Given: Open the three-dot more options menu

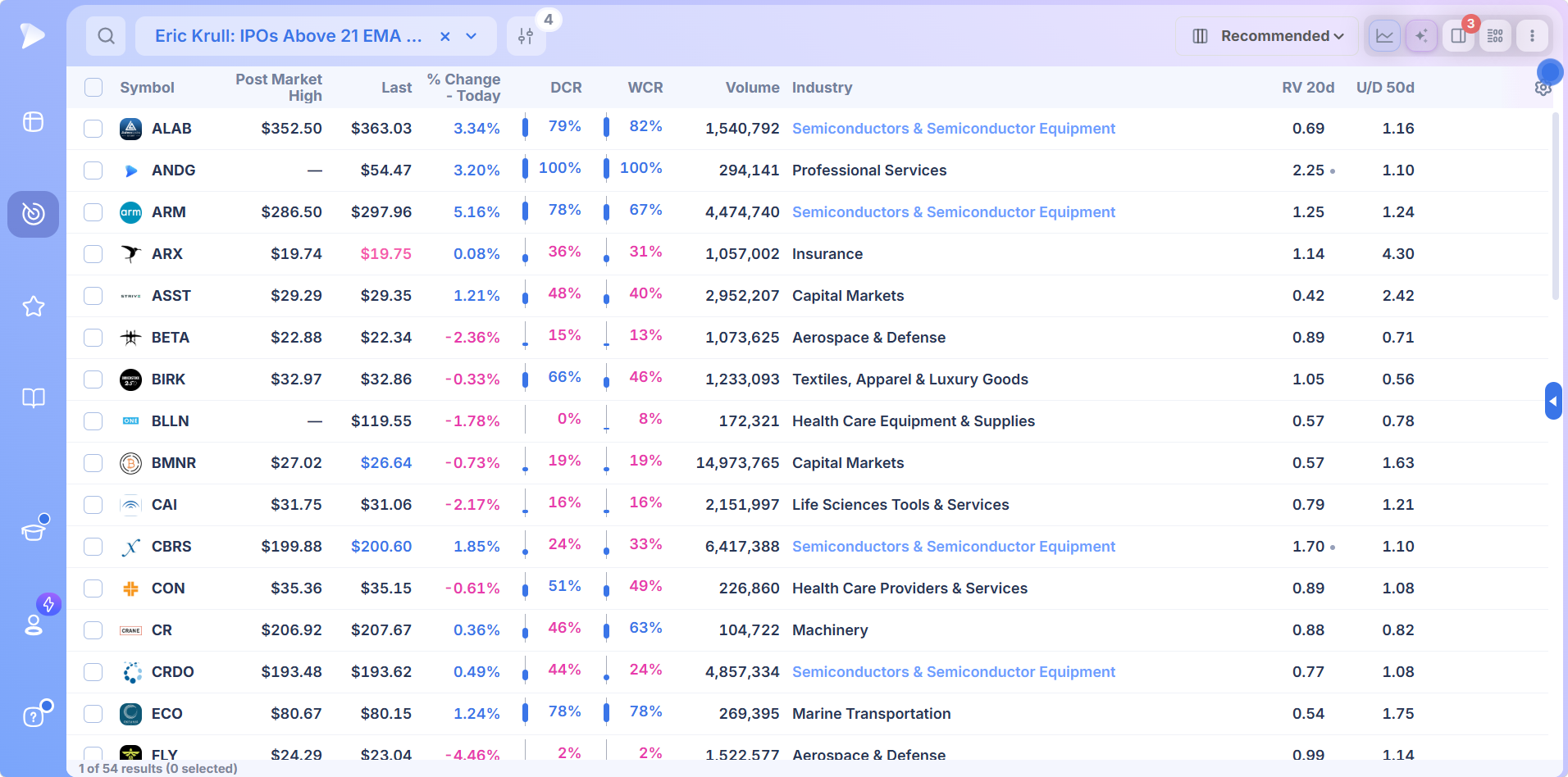Looking at the screenshot, I should coord(1532,36).
